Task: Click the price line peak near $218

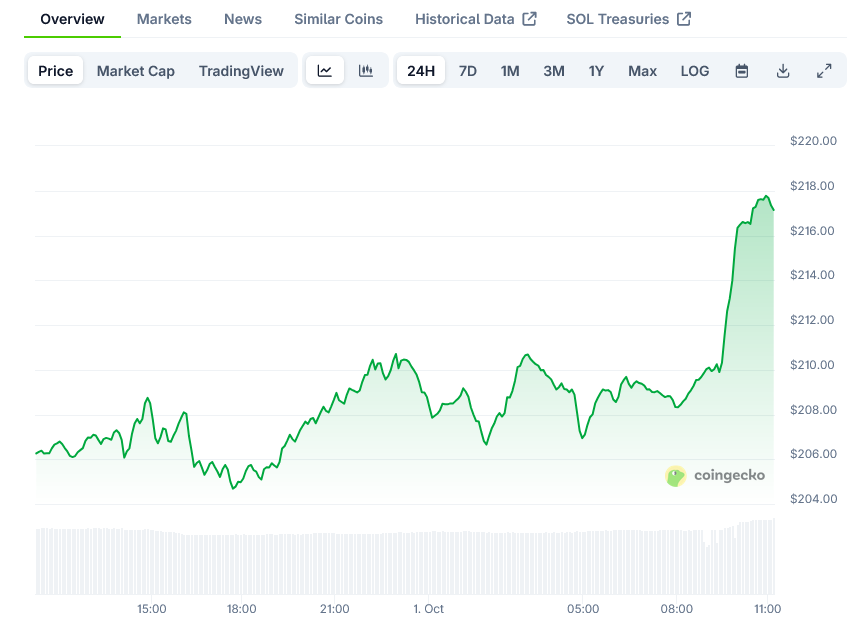Action: [766, 197]
